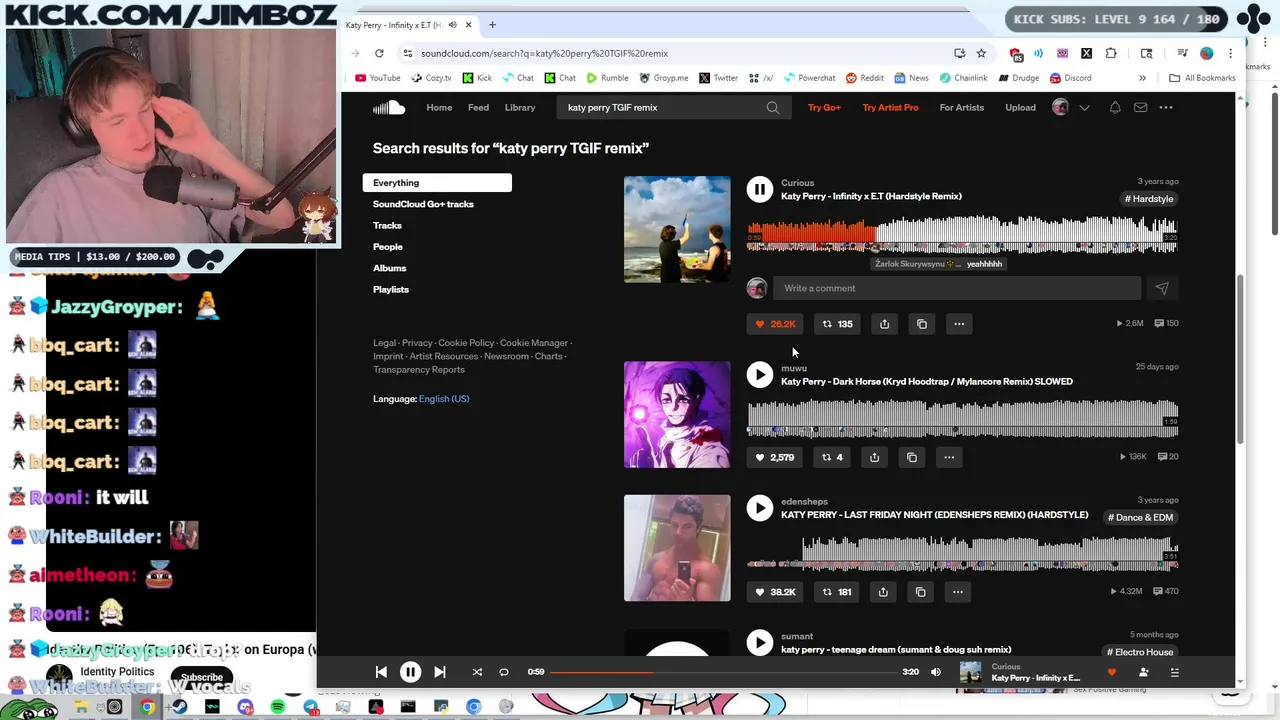Repost Last Friday Night remix with 181 reposts
This screenshot has width=1280, height=720.
point(837,592)
